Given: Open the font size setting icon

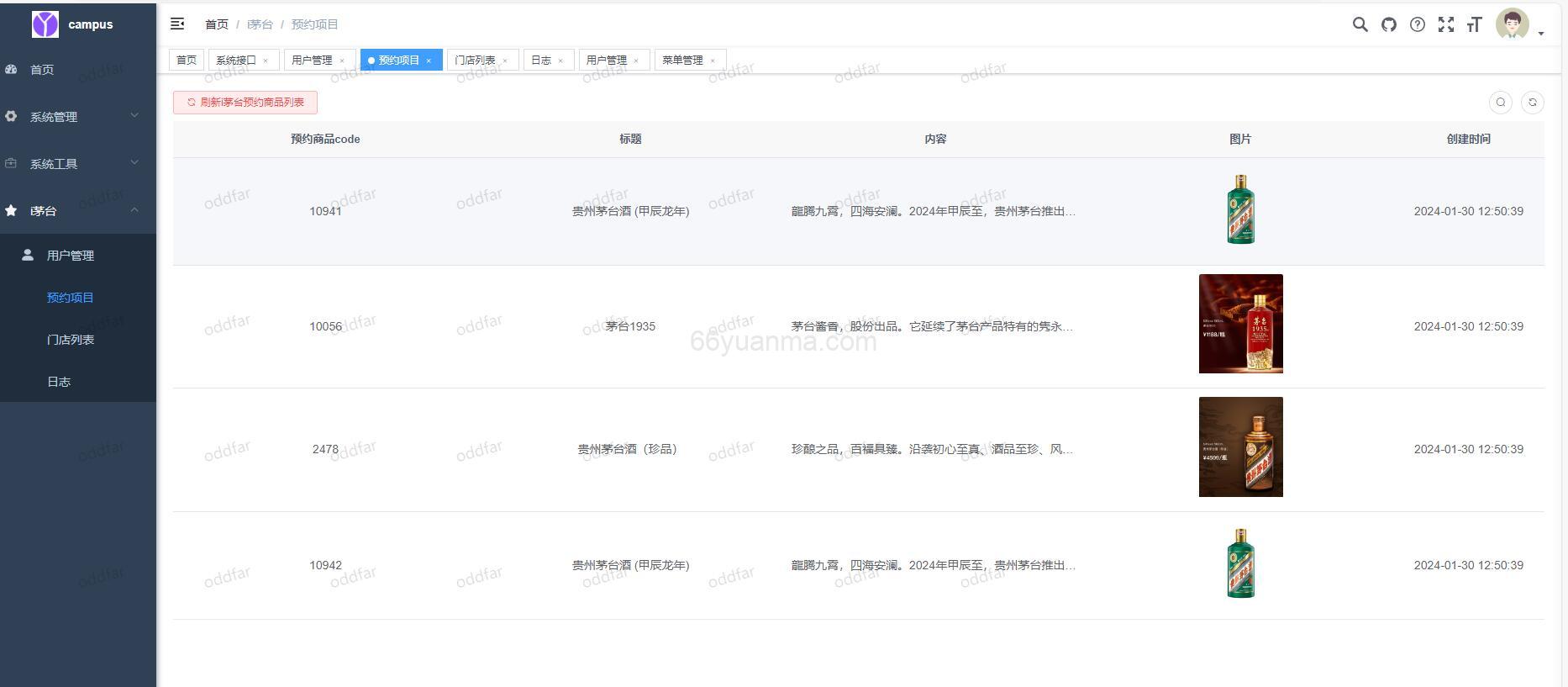Looking at the screenshot, I should pos(1474,24).
